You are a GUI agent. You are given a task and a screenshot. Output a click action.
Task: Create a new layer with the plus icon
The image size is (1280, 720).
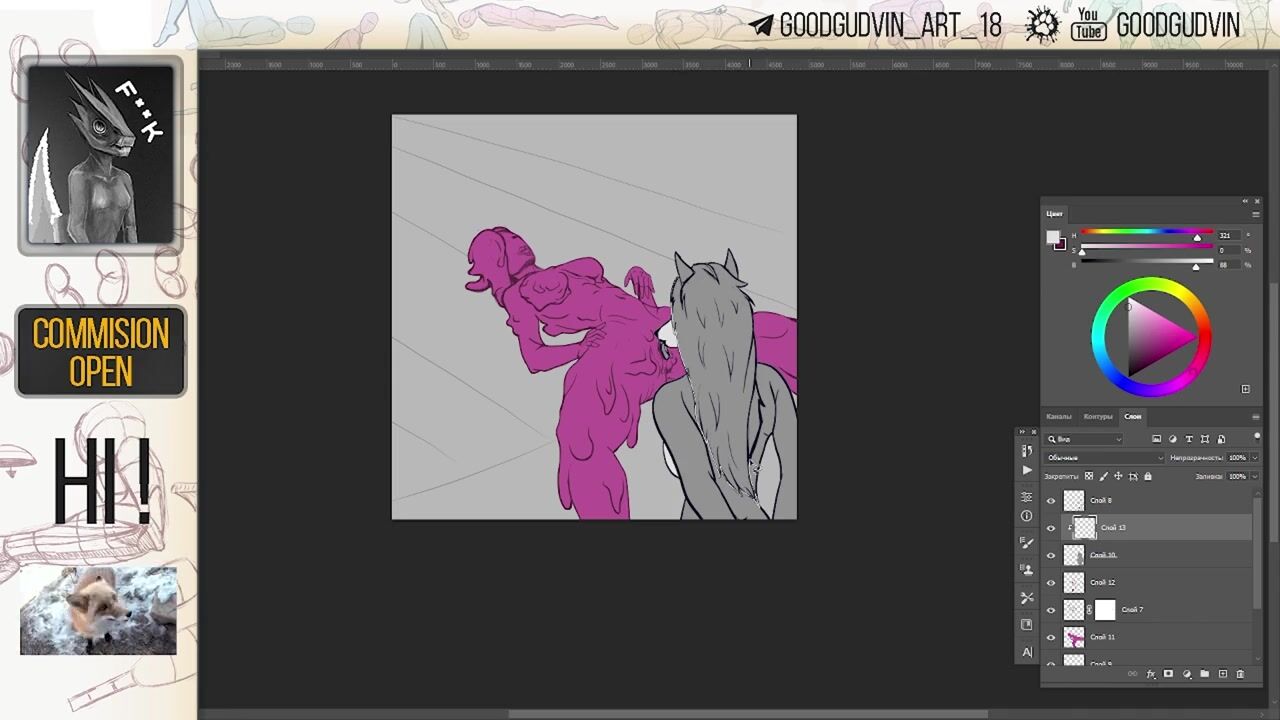(x=1222, y=674)
